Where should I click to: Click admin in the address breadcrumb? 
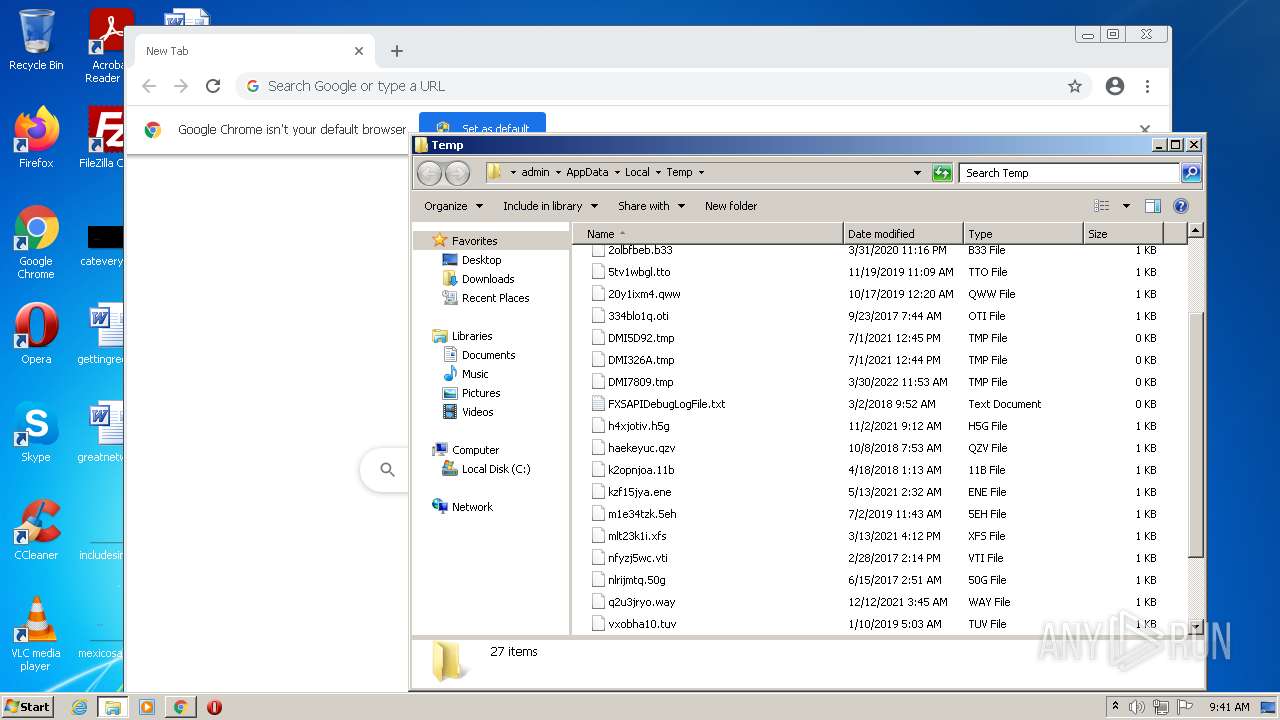click(535, 173)
